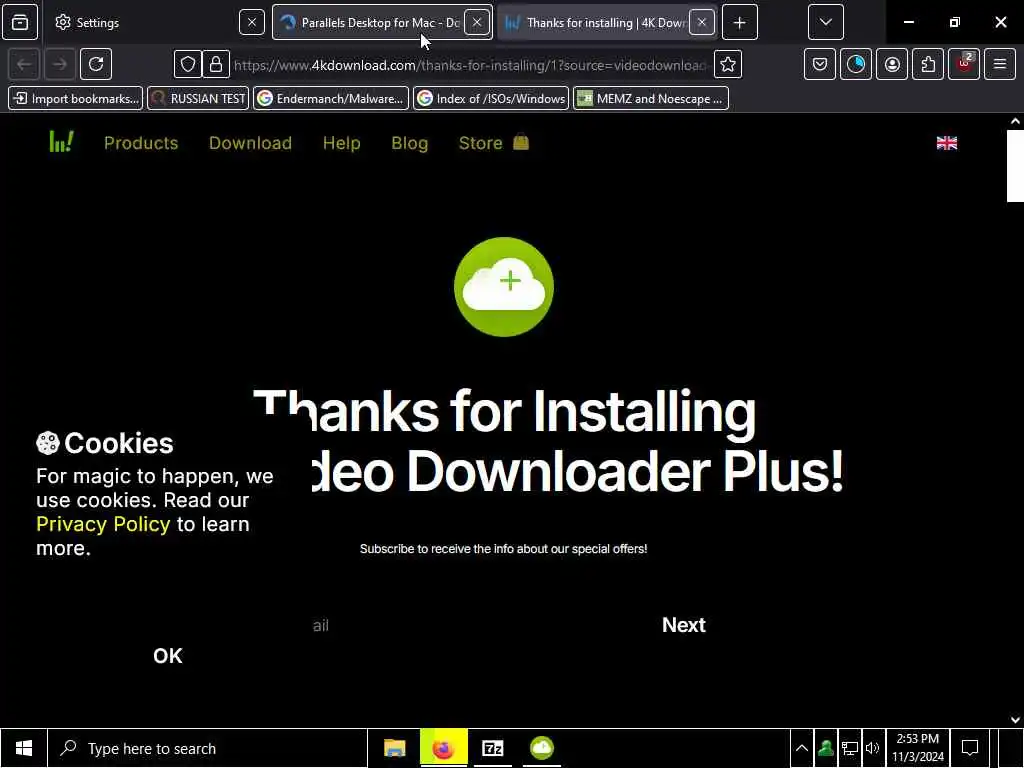Open network status tray icon
This screenshot has width=1024, height=768.
pyautogui.click(x=850, y=748)
